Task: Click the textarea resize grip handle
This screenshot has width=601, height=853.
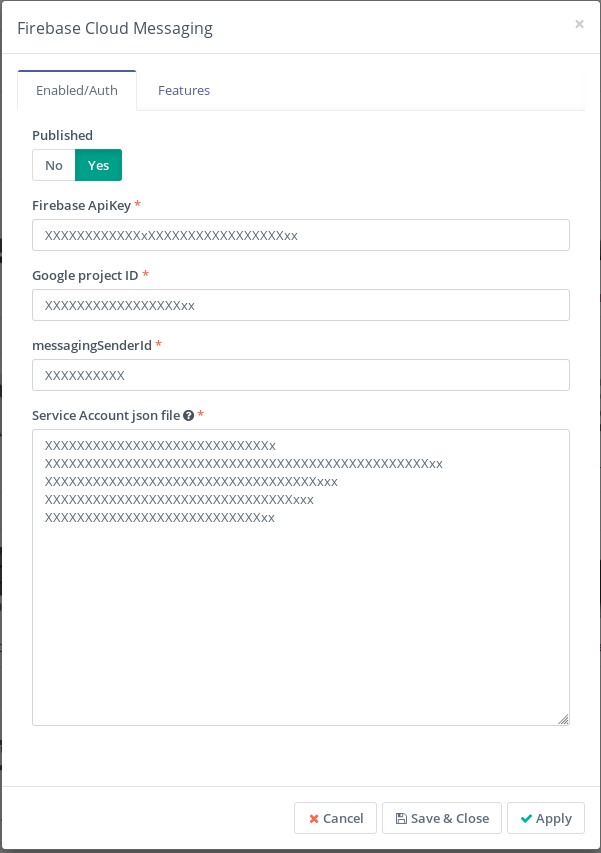Action: [x=563, y=719]
